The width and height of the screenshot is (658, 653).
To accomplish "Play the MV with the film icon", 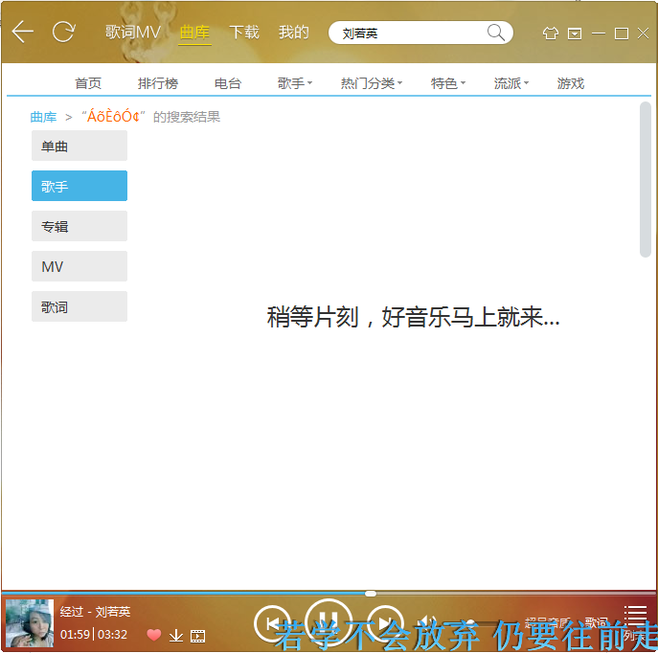I will point(198,636).
